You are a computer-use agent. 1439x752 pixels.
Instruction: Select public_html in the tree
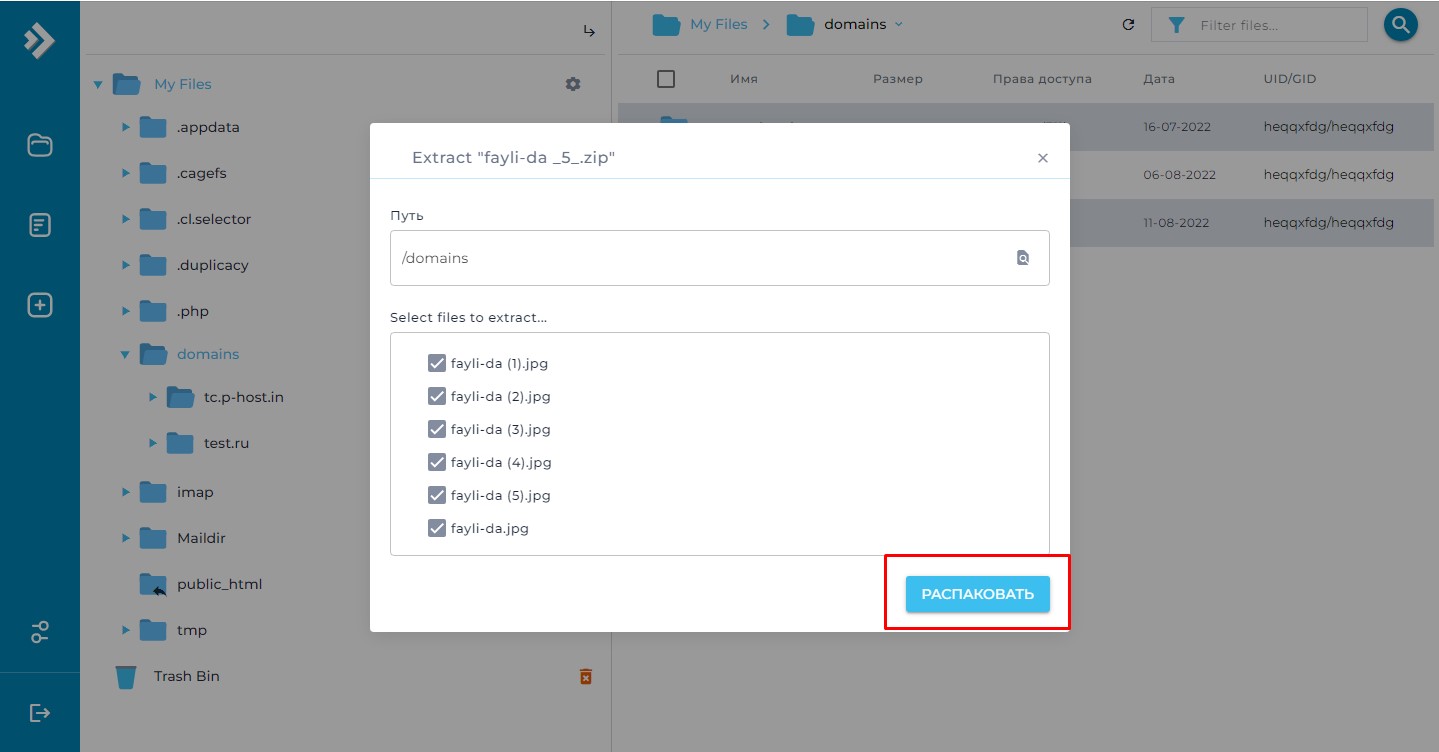(x=219, y=584)
